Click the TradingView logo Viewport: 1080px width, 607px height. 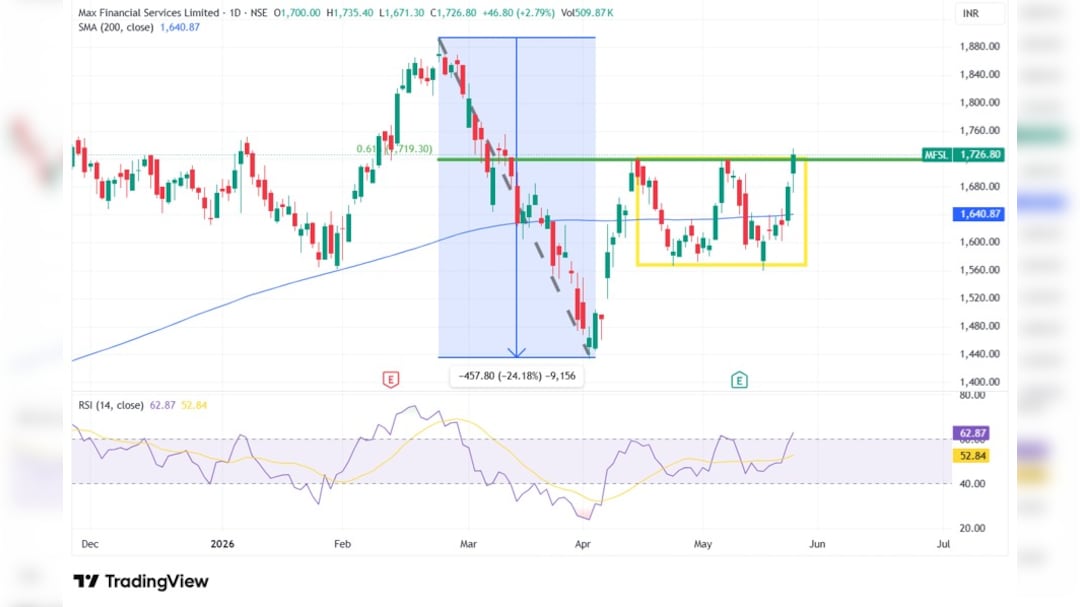pyautogui.click(x=141, y=582)
